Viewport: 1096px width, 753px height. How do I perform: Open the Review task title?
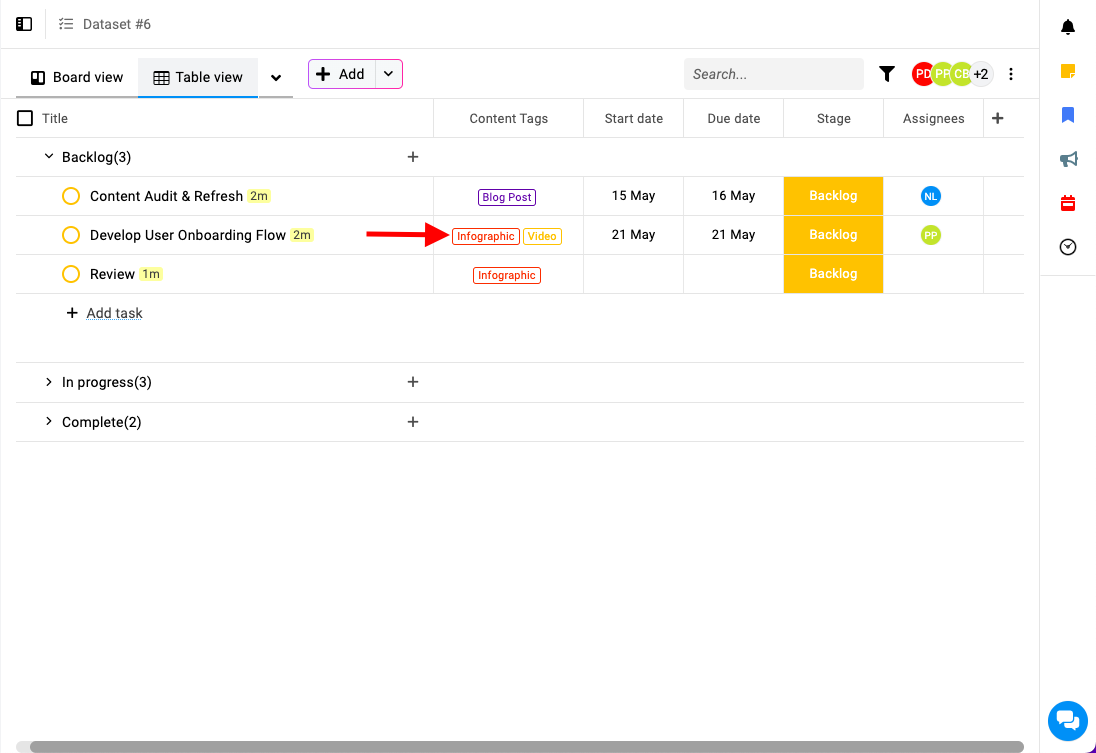(112, 274)
